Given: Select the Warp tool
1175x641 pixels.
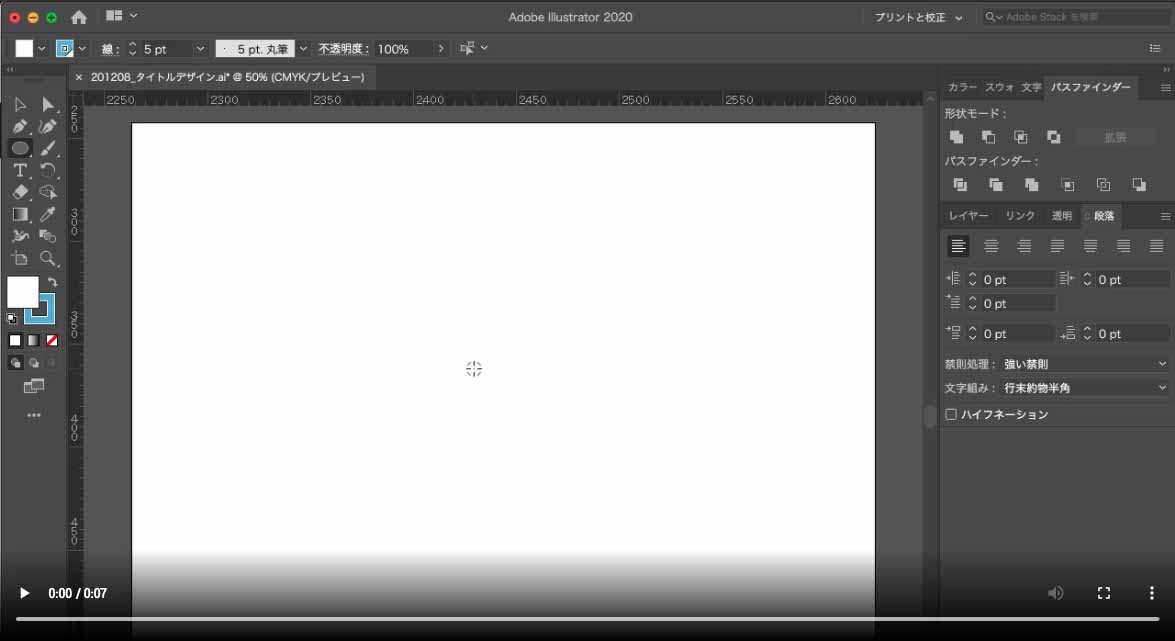Looking at the screenshot, I should 20,236.
